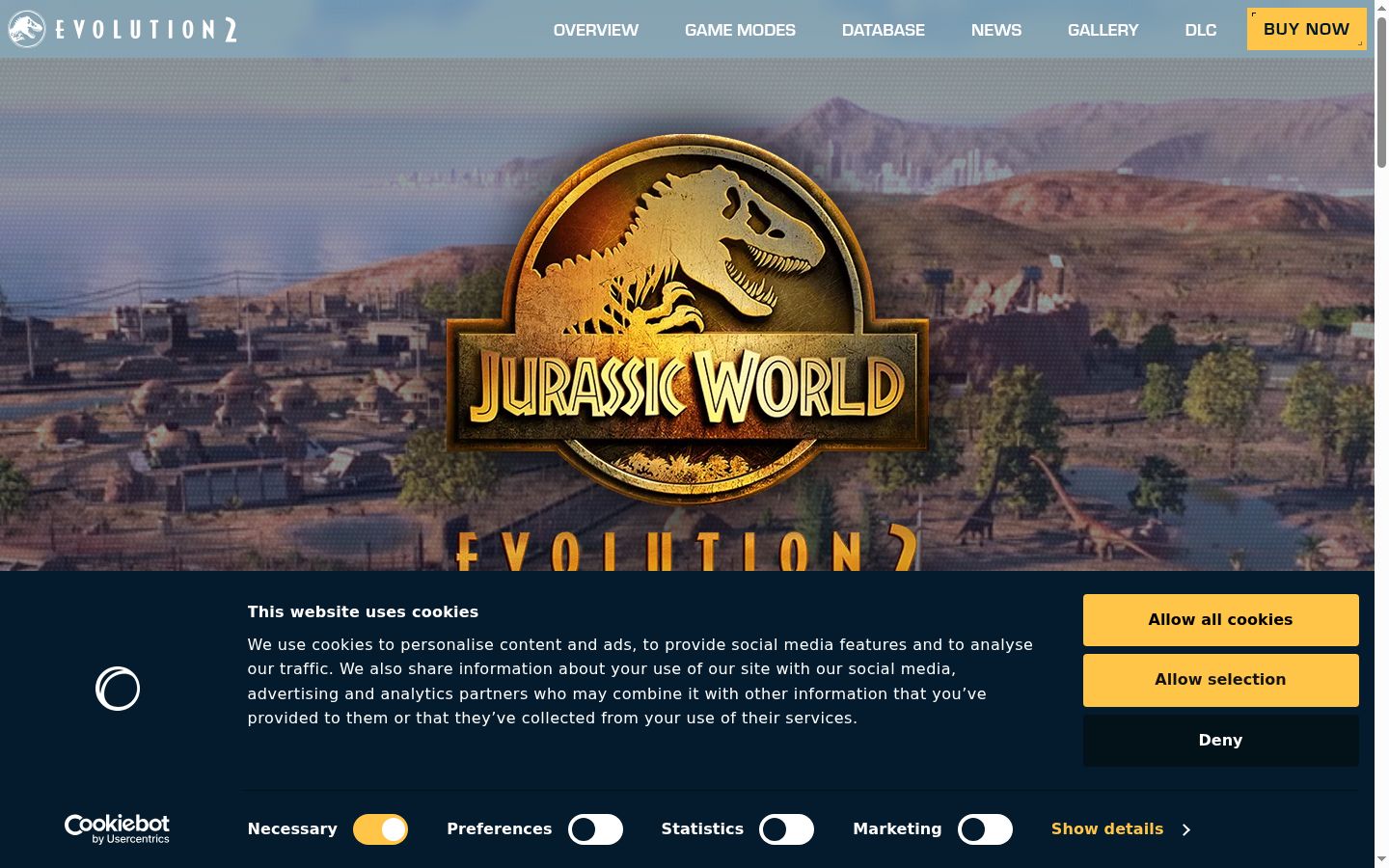Enable the Preferences cookies switch
The width and height of the screenshot is (1389, 868).
point(595,829)
